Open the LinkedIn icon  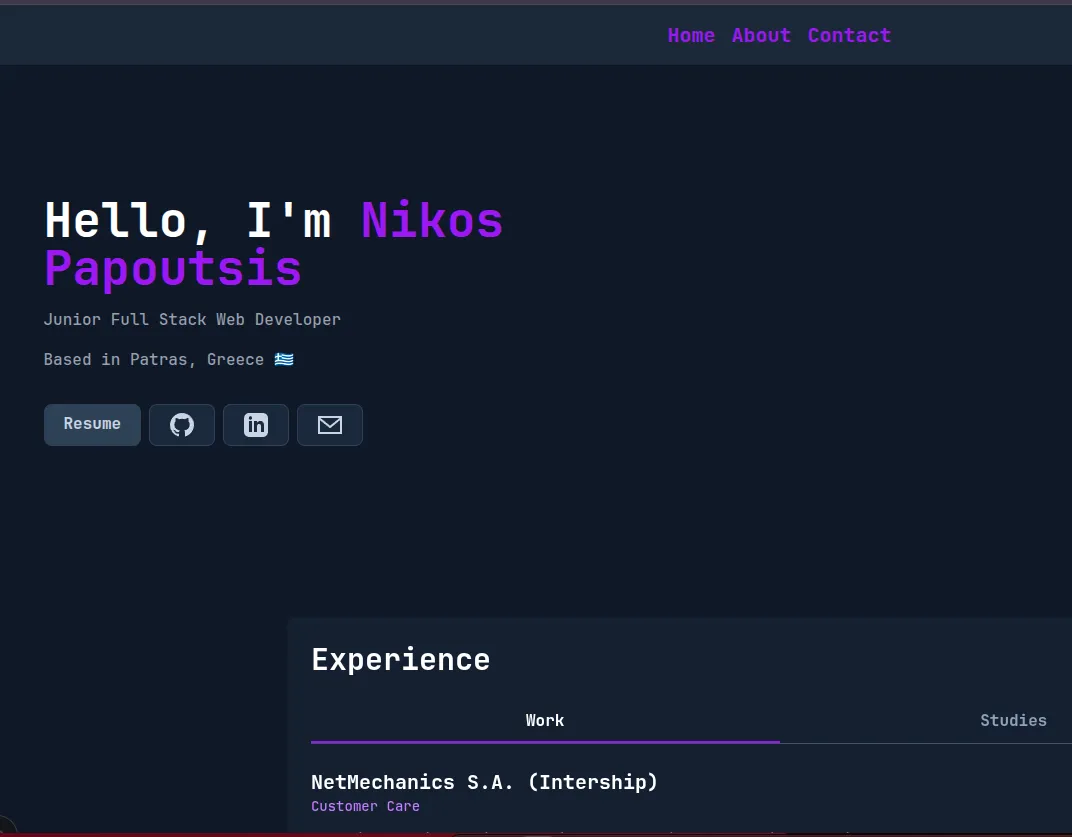255,424
